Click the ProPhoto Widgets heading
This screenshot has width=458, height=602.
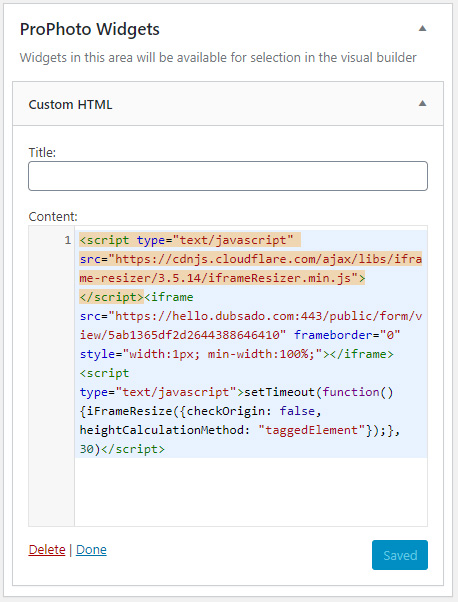[90, 30]
